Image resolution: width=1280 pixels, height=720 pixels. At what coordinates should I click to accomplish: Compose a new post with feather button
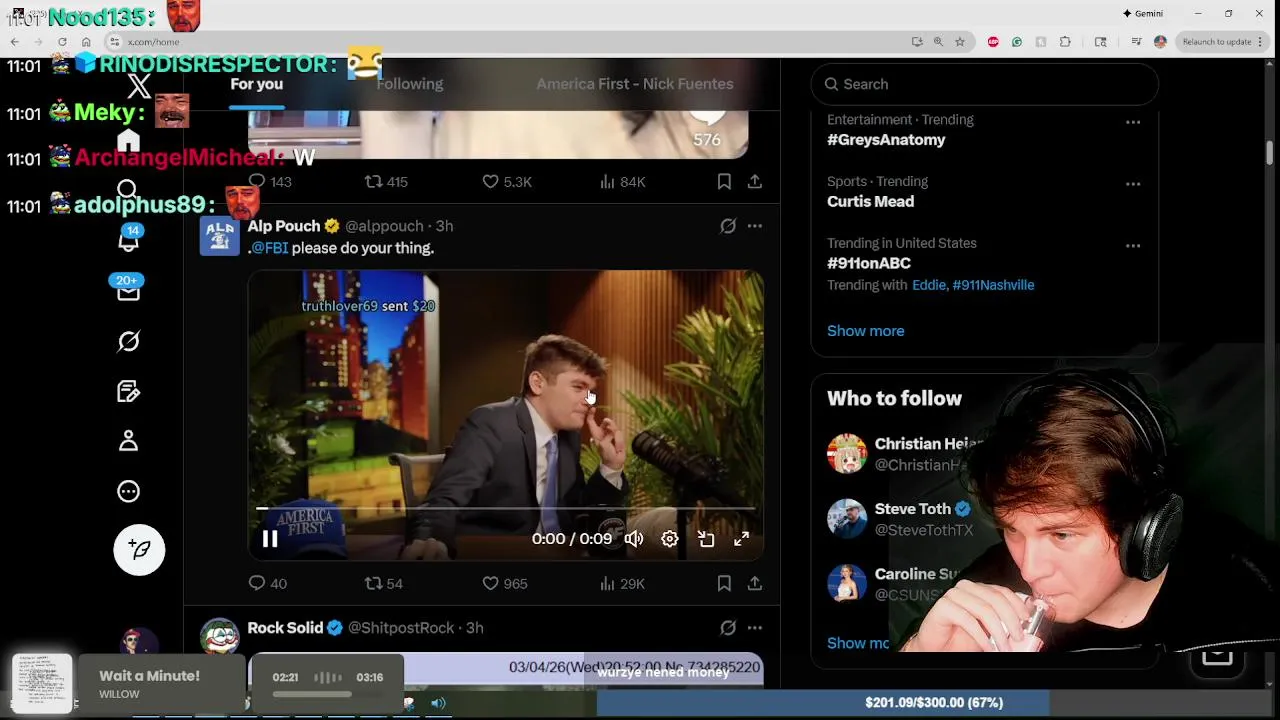click(139, 550)
